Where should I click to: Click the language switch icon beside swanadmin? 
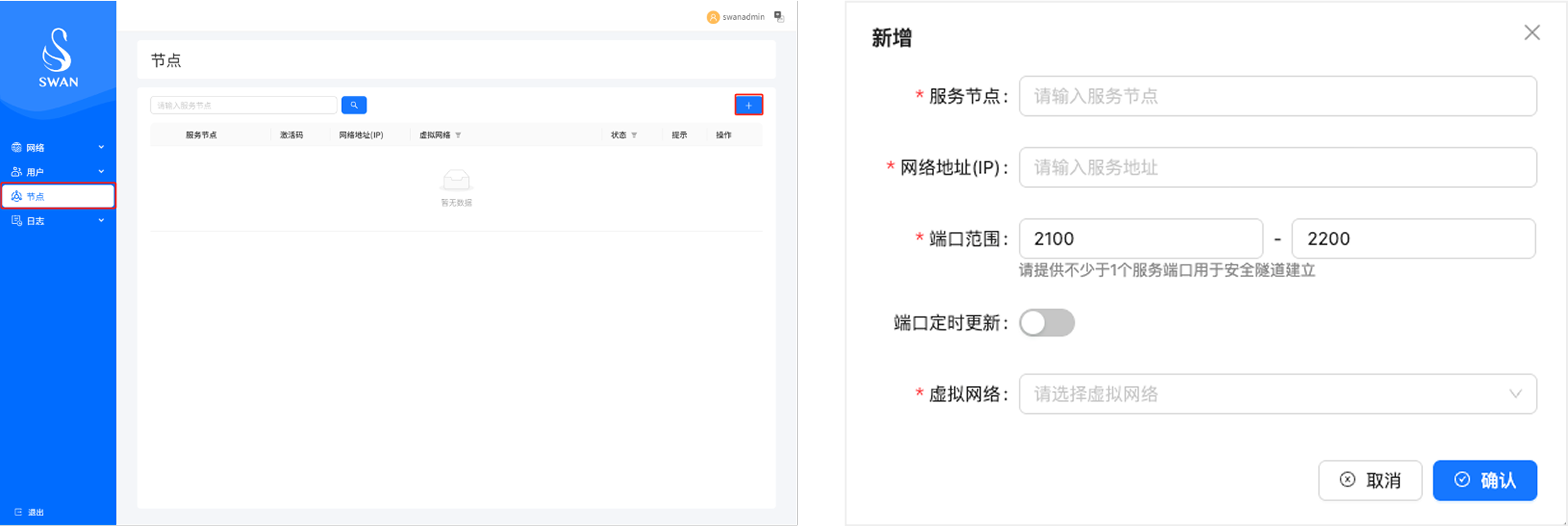779,16
